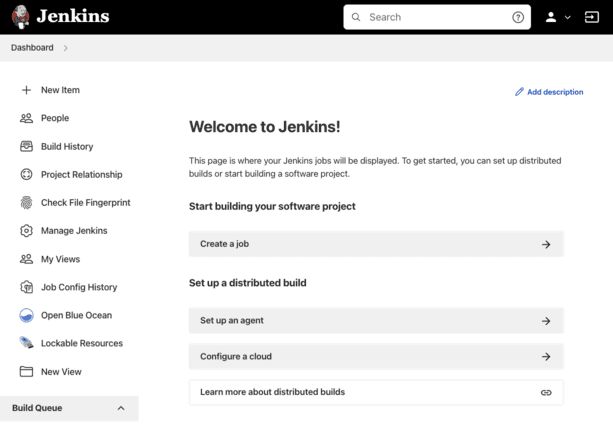Click the Lockable Resources icon
613x427 pixels.
coord(26,343)
